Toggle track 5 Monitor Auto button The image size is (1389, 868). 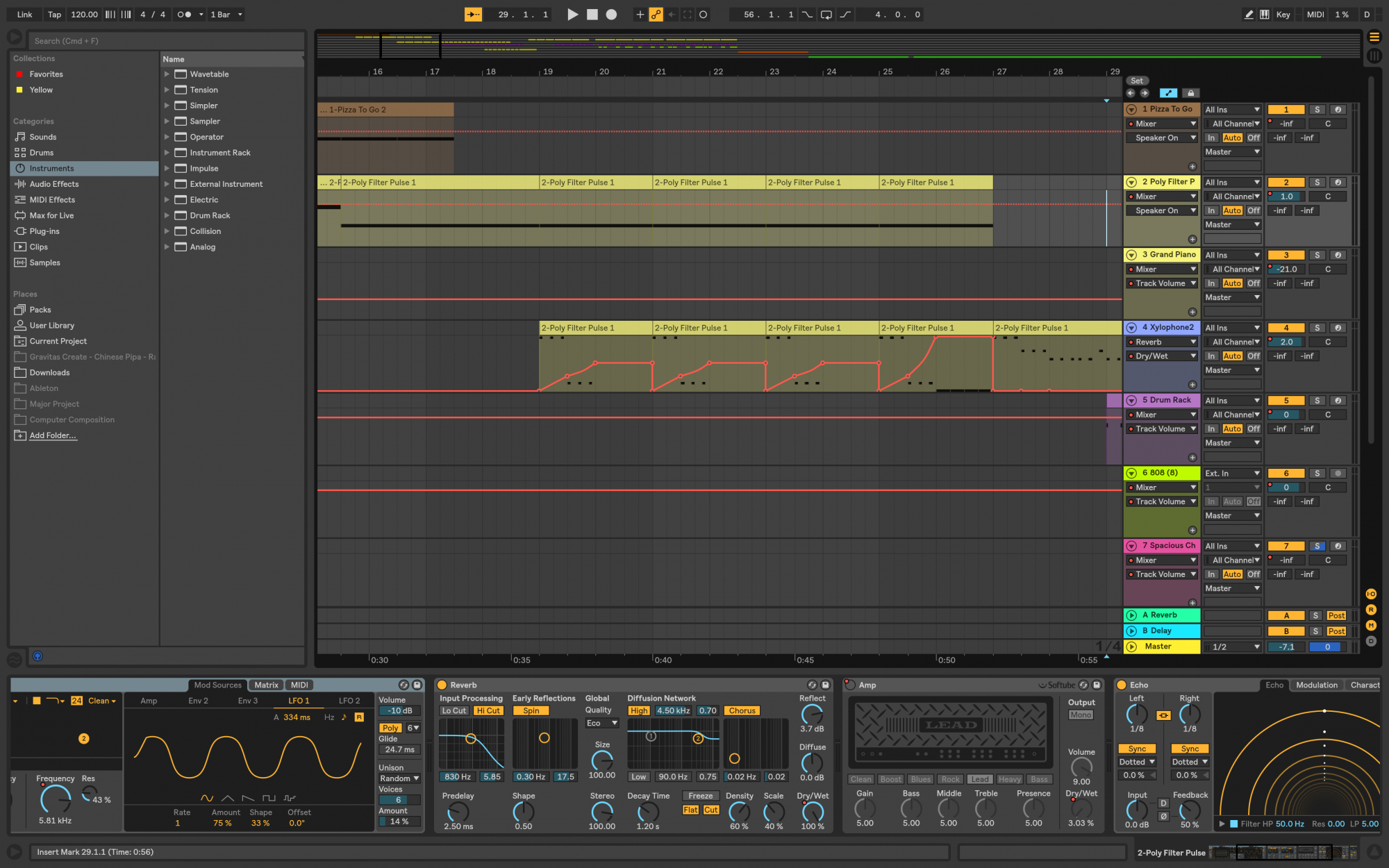click(1232, 429)
